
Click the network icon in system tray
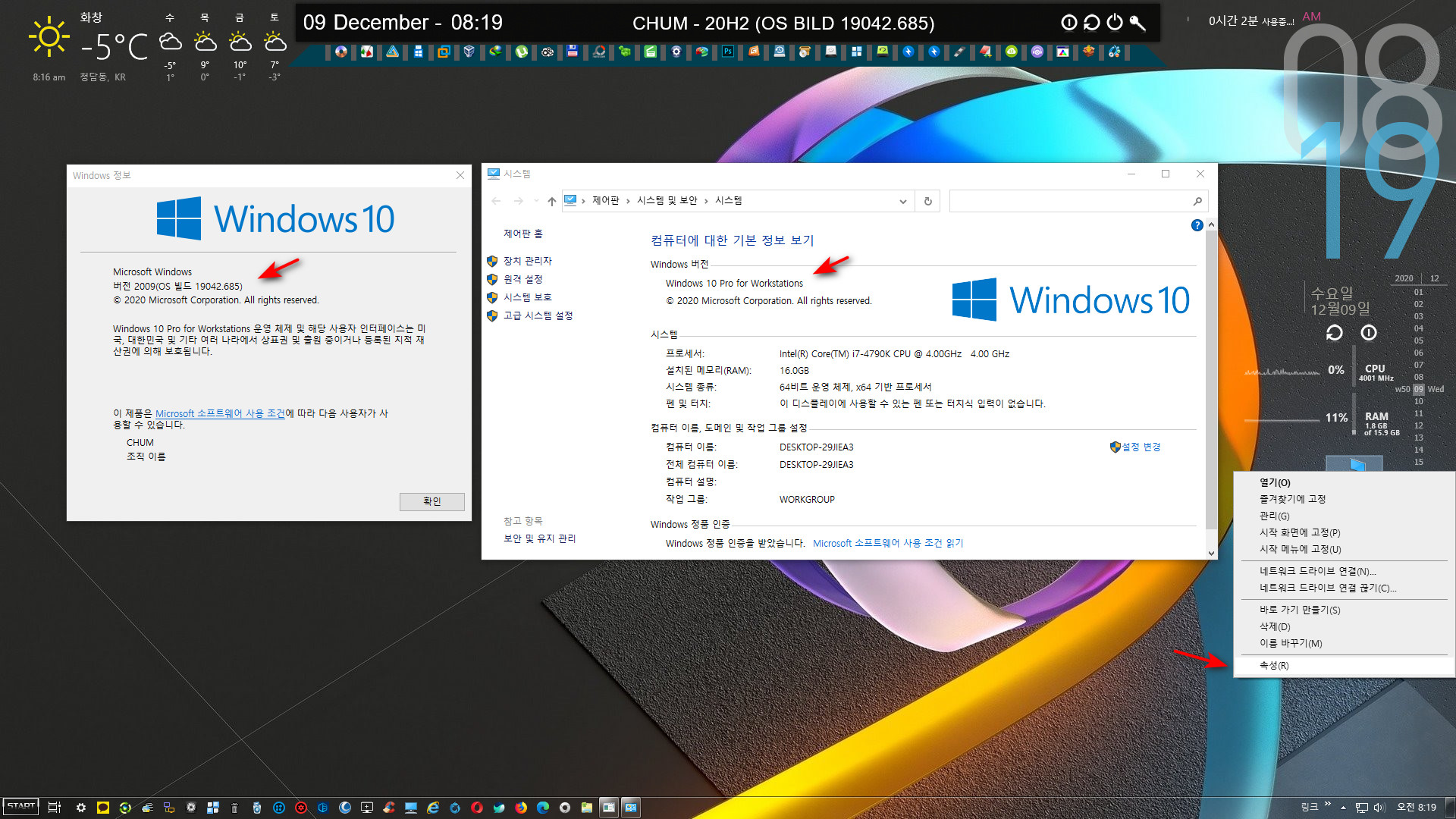click(x=1362, y=808)
